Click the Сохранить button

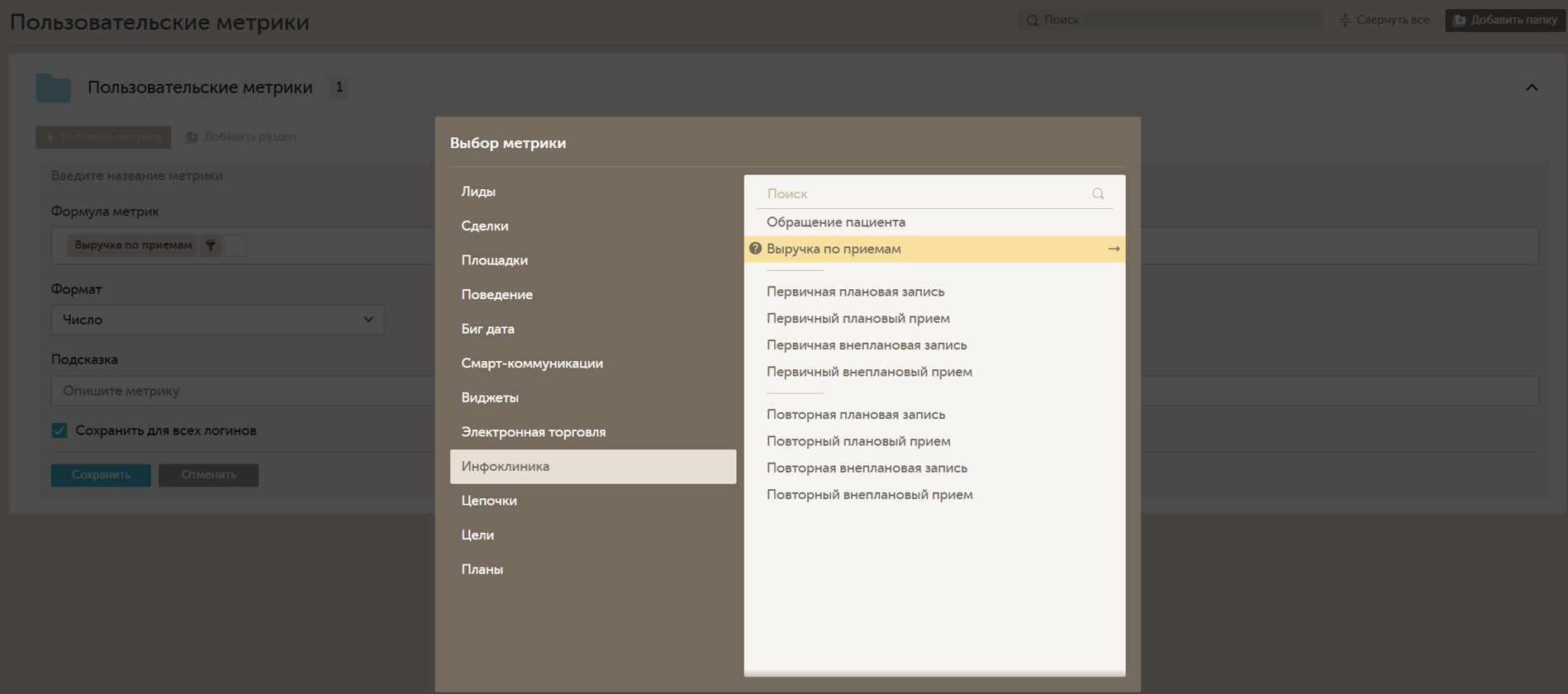pos(101,475)
